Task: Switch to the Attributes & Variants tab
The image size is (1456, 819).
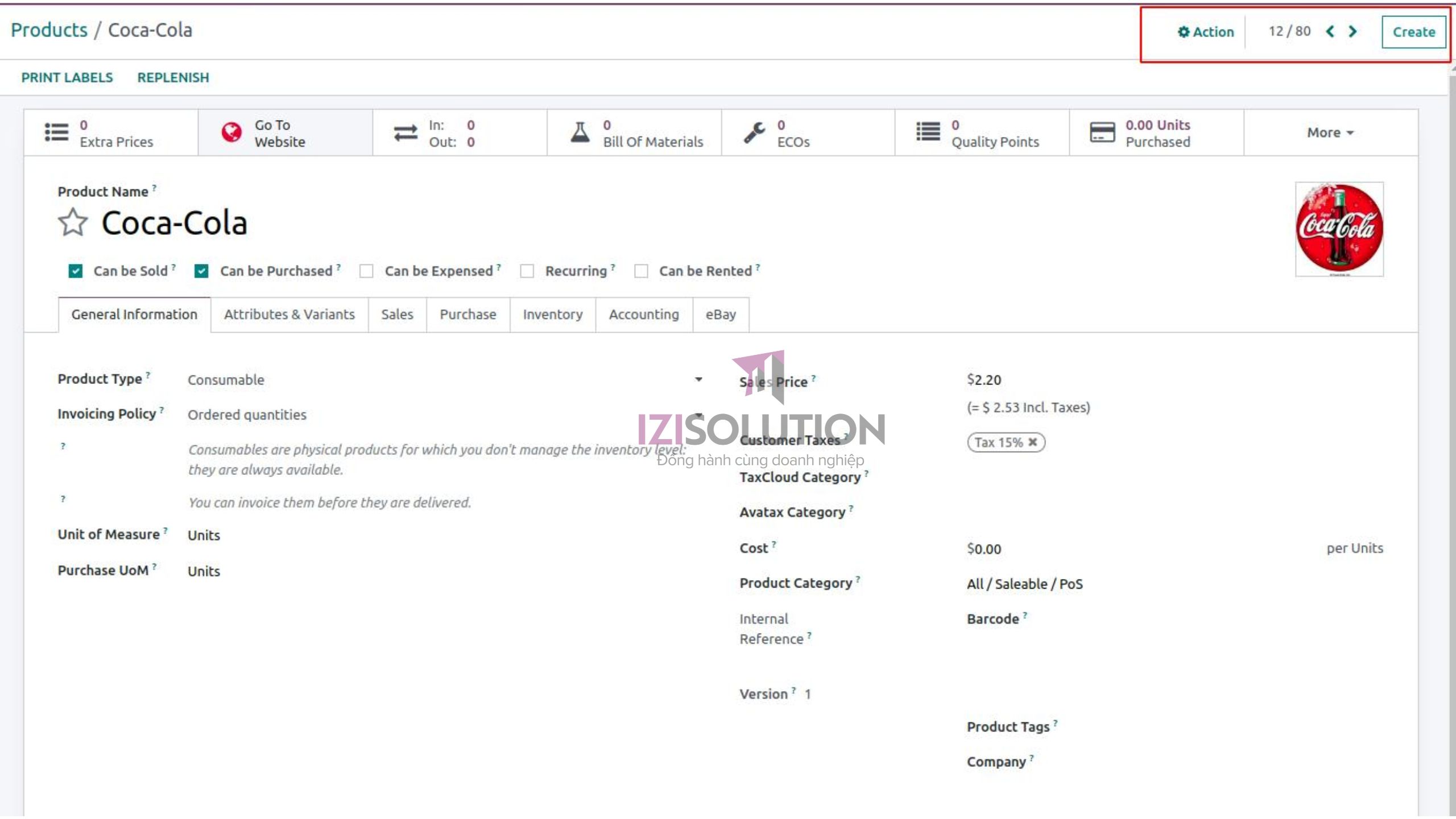Action: 289,315
